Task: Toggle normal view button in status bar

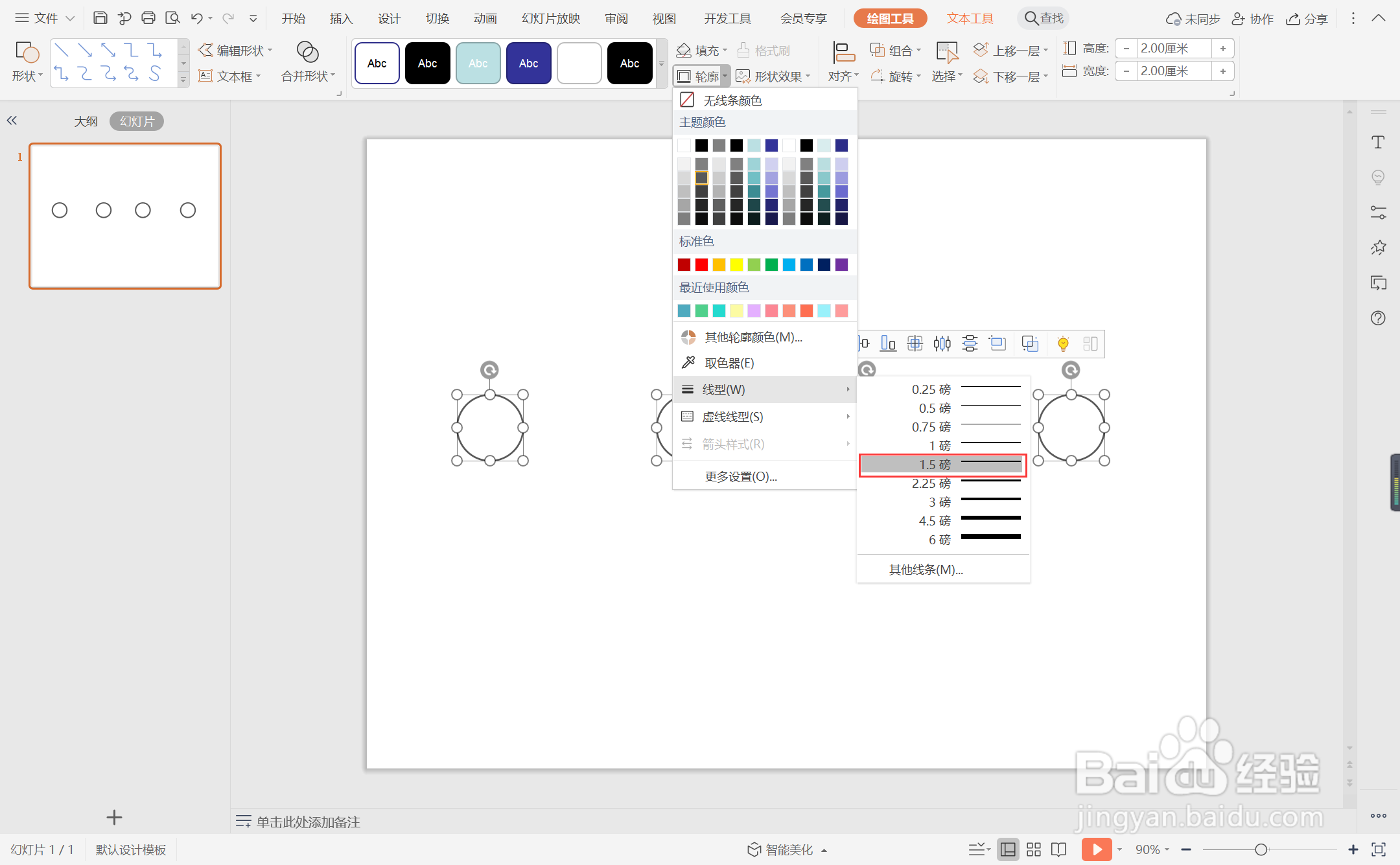Action: click(1008, 849)
